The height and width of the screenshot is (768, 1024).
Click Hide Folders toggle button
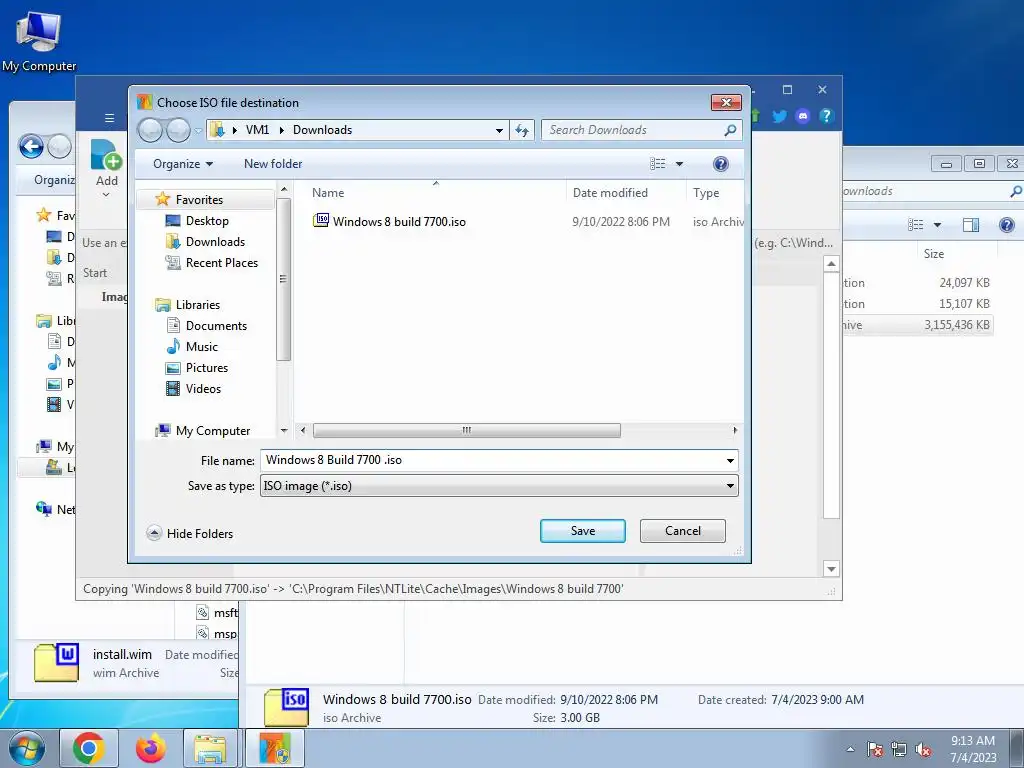189,534
